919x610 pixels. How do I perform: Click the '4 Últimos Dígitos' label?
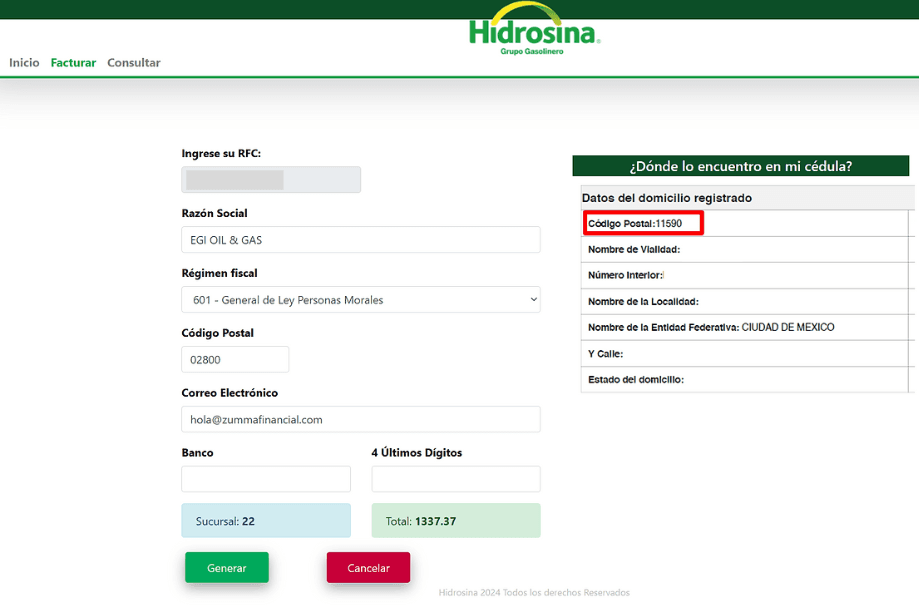(x=417, y=452)
